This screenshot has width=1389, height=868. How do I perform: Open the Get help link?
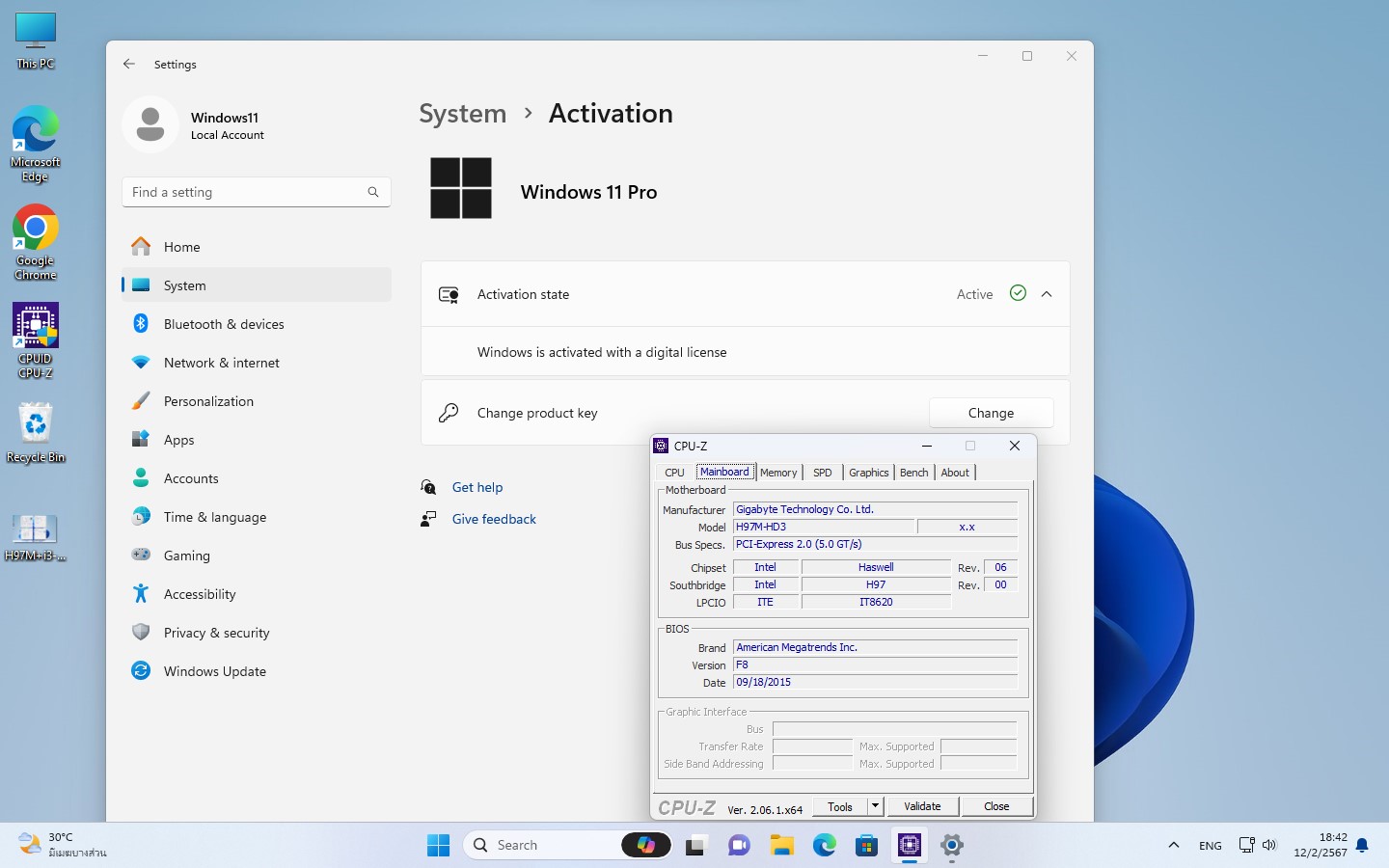pos(477,487)
